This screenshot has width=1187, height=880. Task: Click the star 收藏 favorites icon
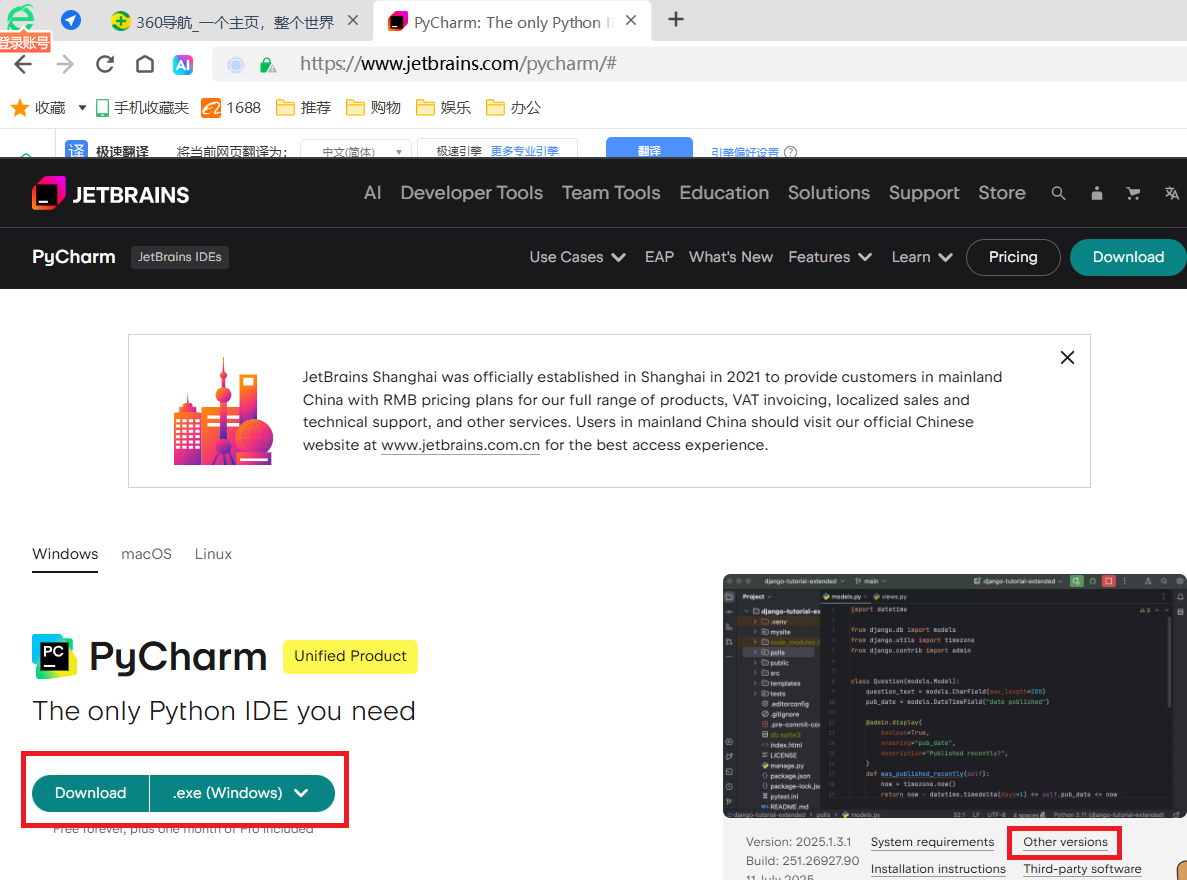pos(20,108)
